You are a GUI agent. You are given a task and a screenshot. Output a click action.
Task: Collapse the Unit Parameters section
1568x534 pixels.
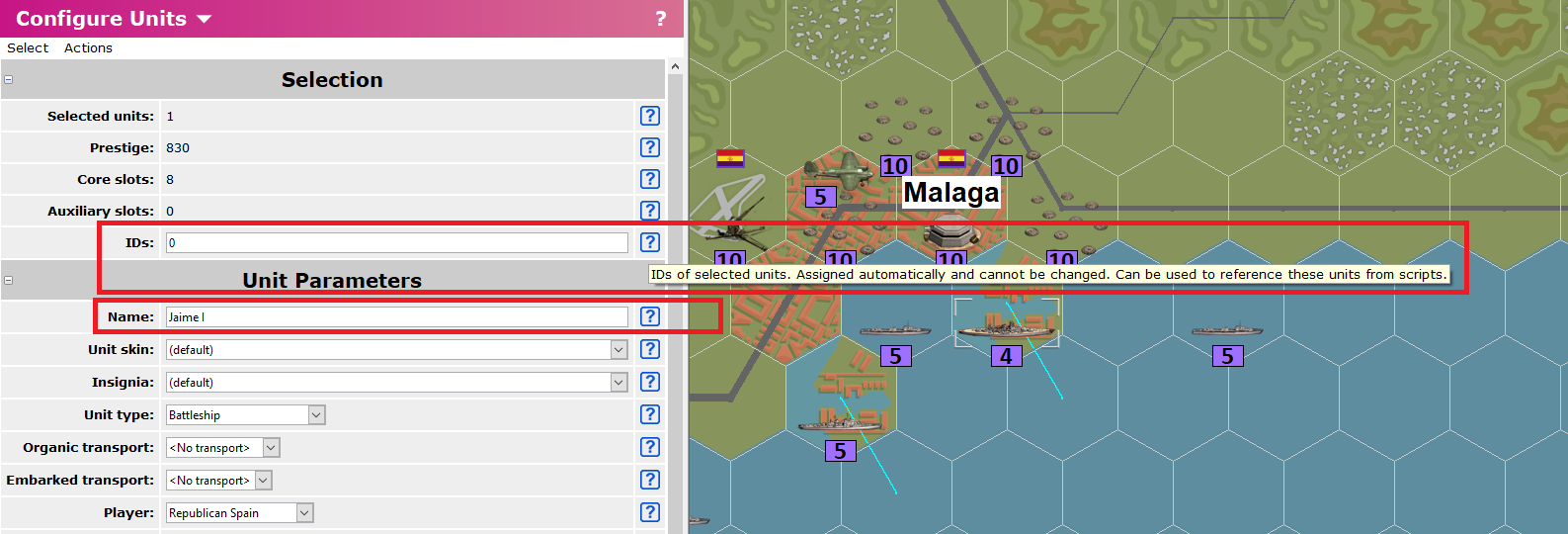pyautogui.click(x=8, y=280)
